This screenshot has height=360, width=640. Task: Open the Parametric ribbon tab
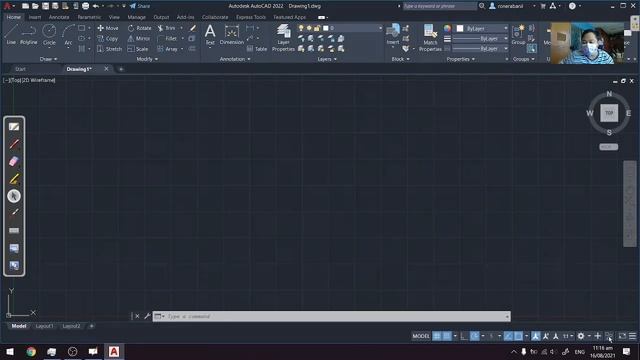89,17
